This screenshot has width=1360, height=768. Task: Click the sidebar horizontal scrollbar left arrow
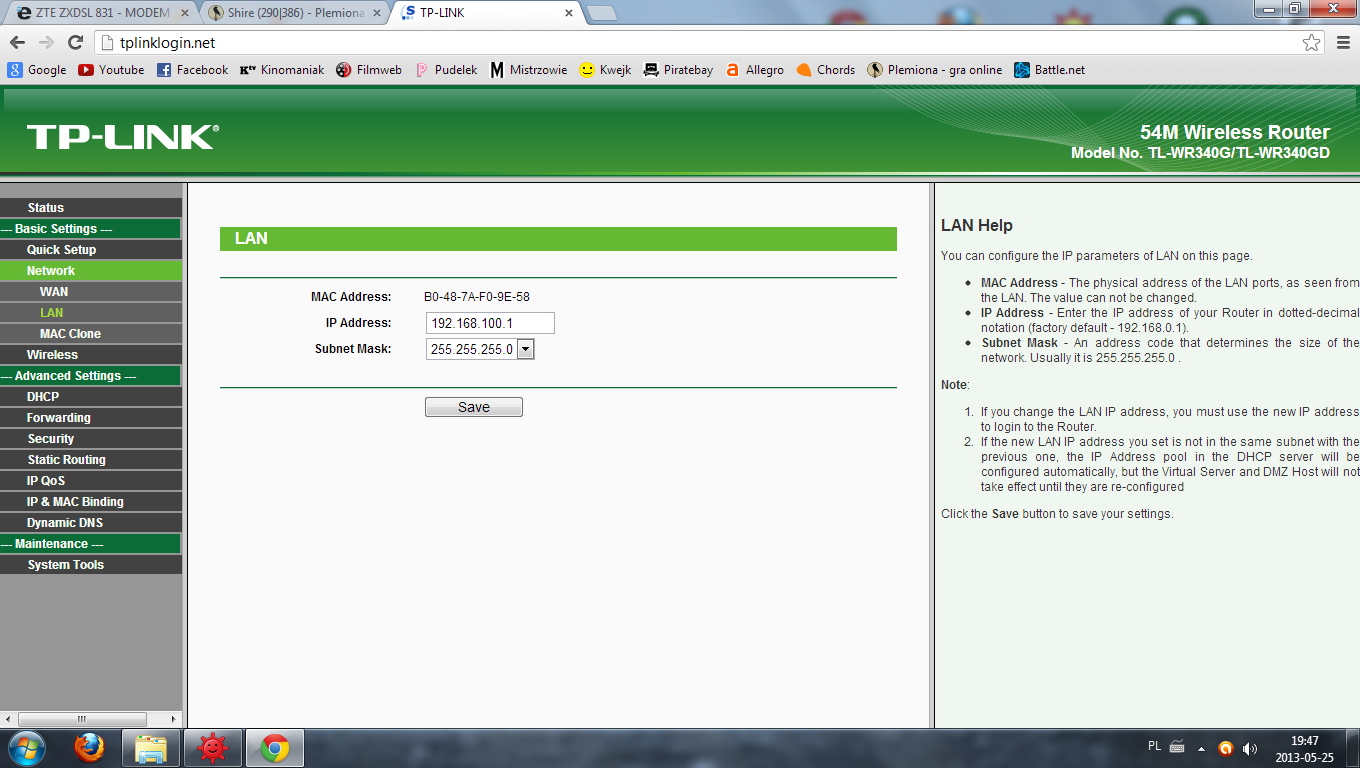[8, 719]
